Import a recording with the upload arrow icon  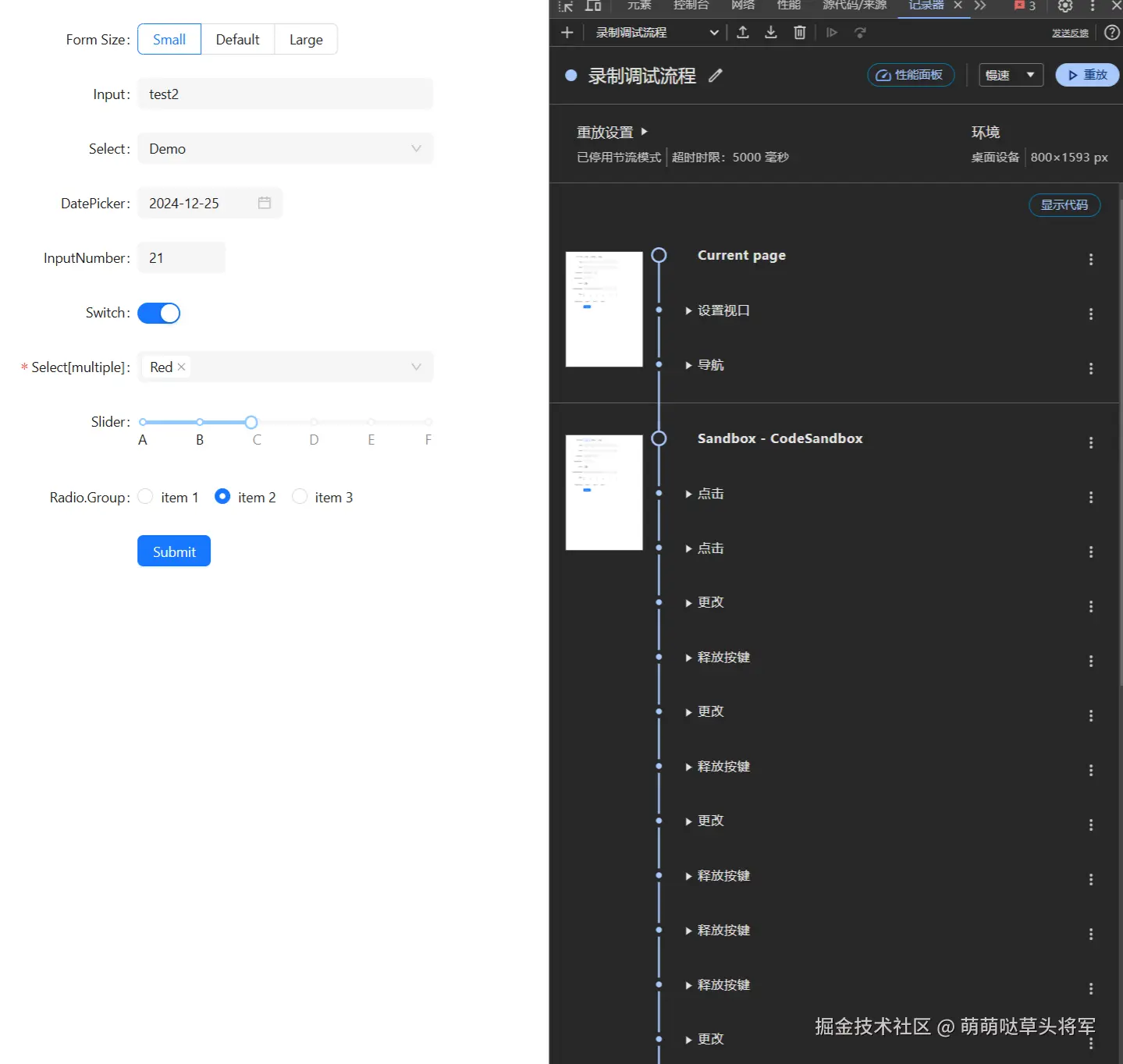pyautogui.click(x=743, y=32)
